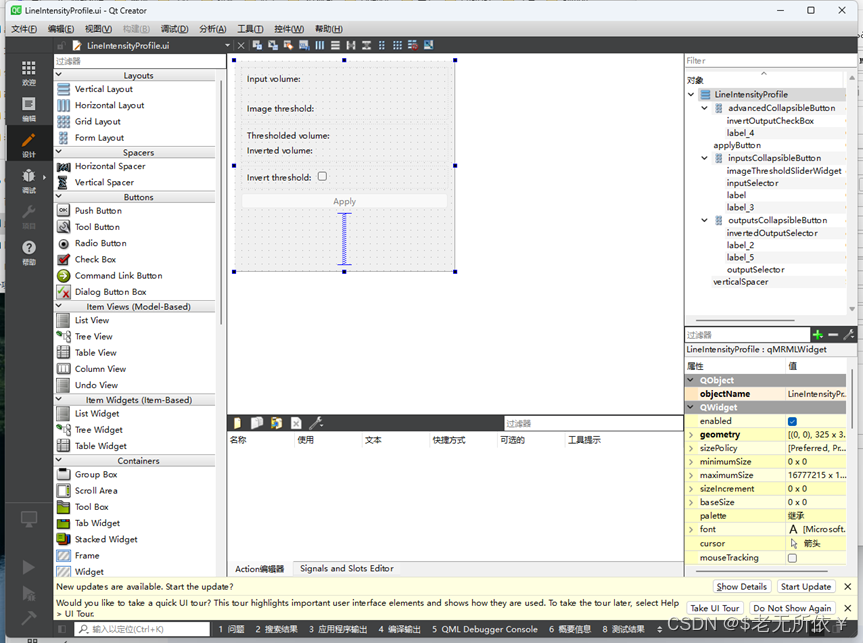863x643 pixels.
Task: Open the 1 问题 output pane
Action: [x=231, y=629]
